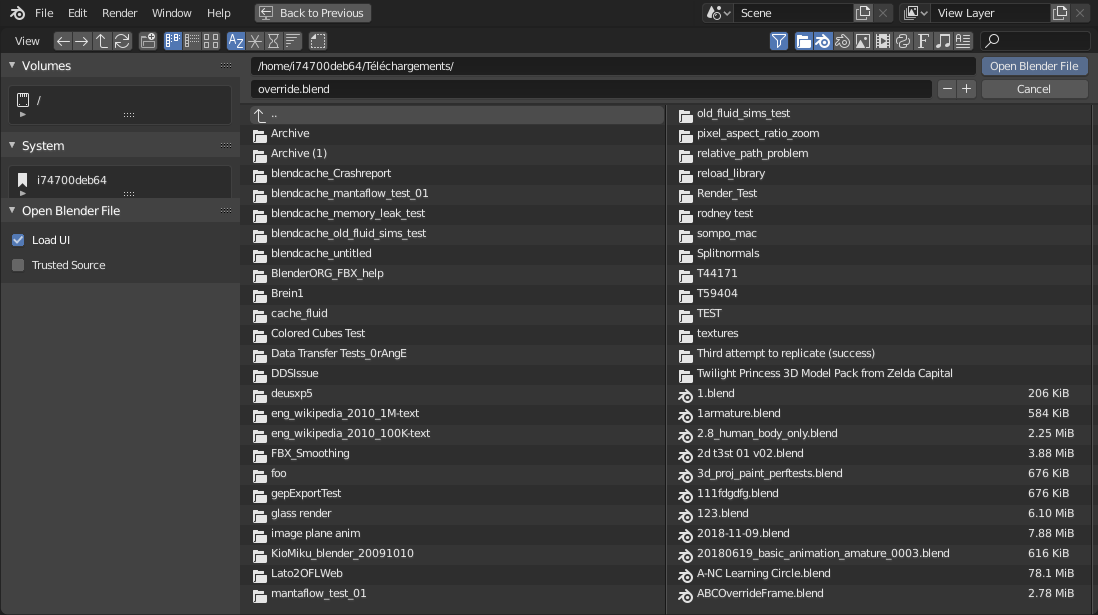Switch to vertical list display mode
The image size is (1098, 615).
click(172, 41)
